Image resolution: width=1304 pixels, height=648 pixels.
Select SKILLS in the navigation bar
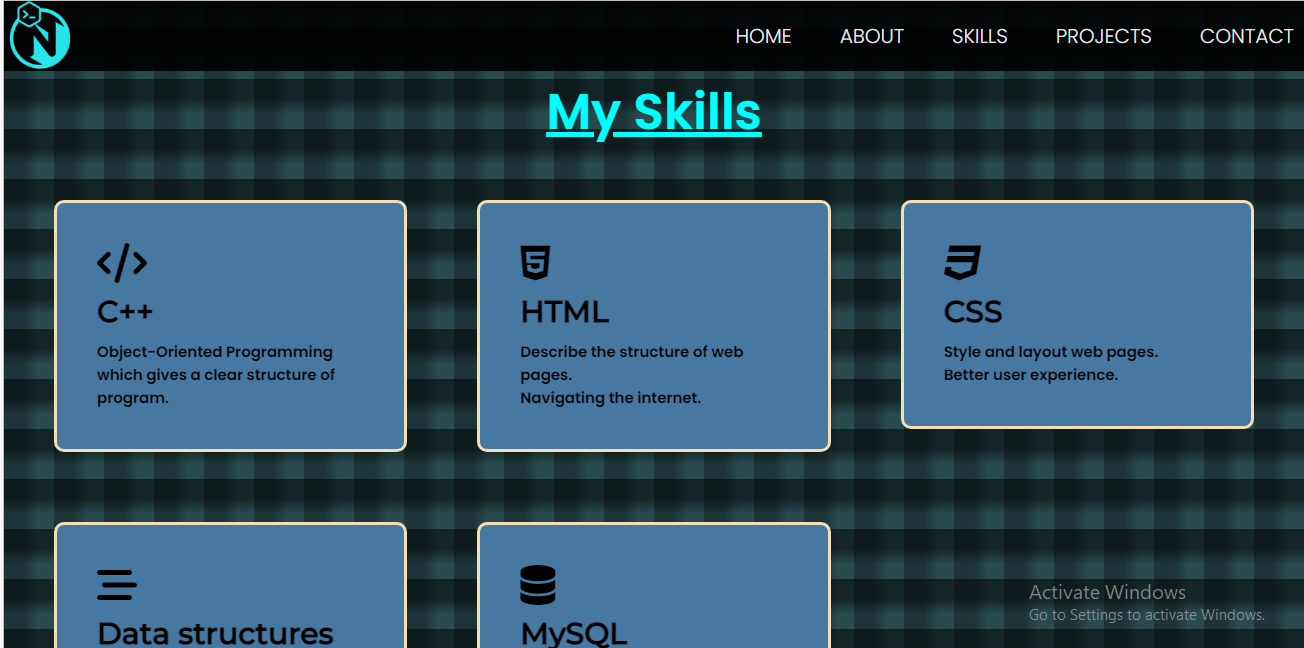tap(979, 36)
